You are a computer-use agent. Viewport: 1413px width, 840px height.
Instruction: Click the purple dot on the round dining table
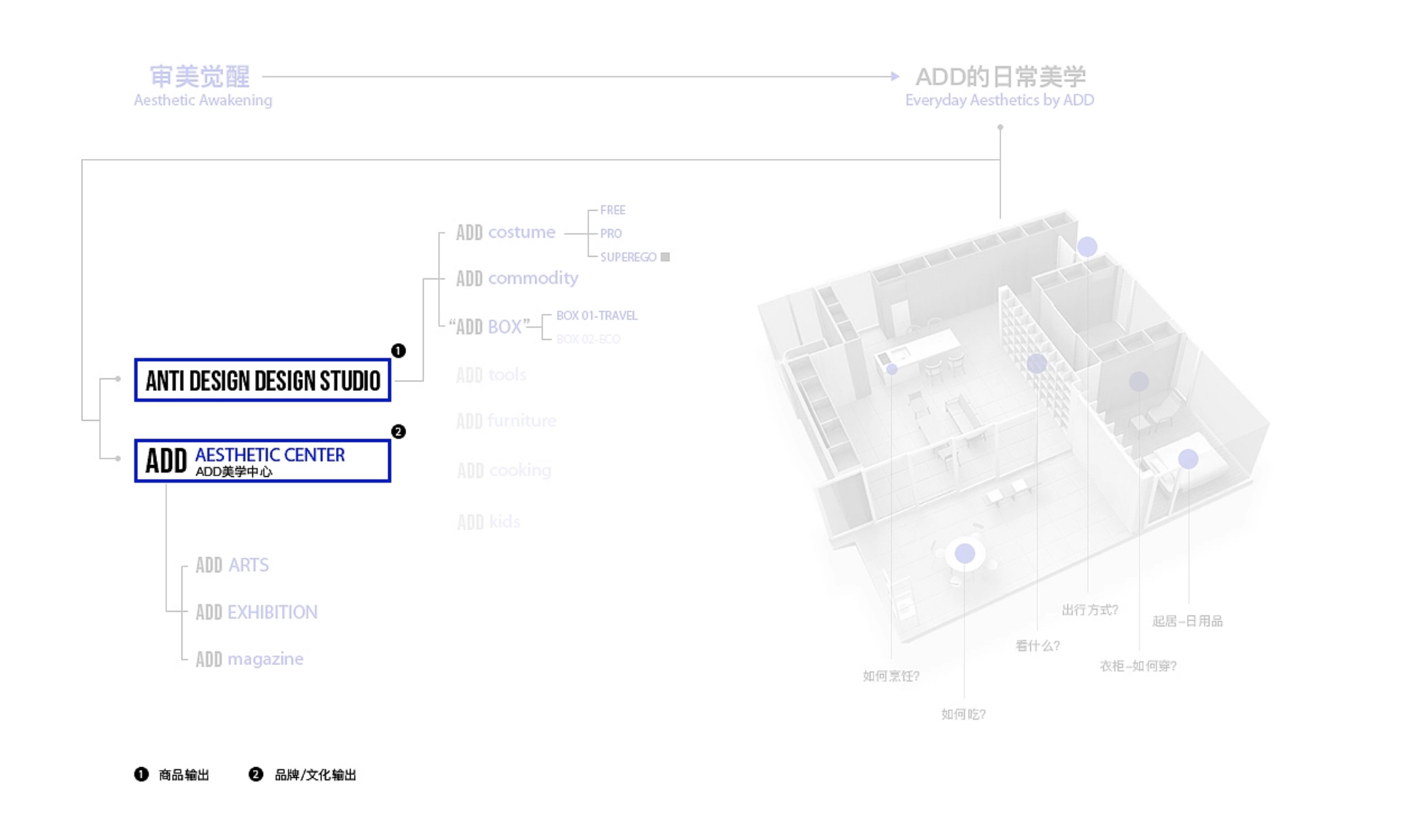965,553
